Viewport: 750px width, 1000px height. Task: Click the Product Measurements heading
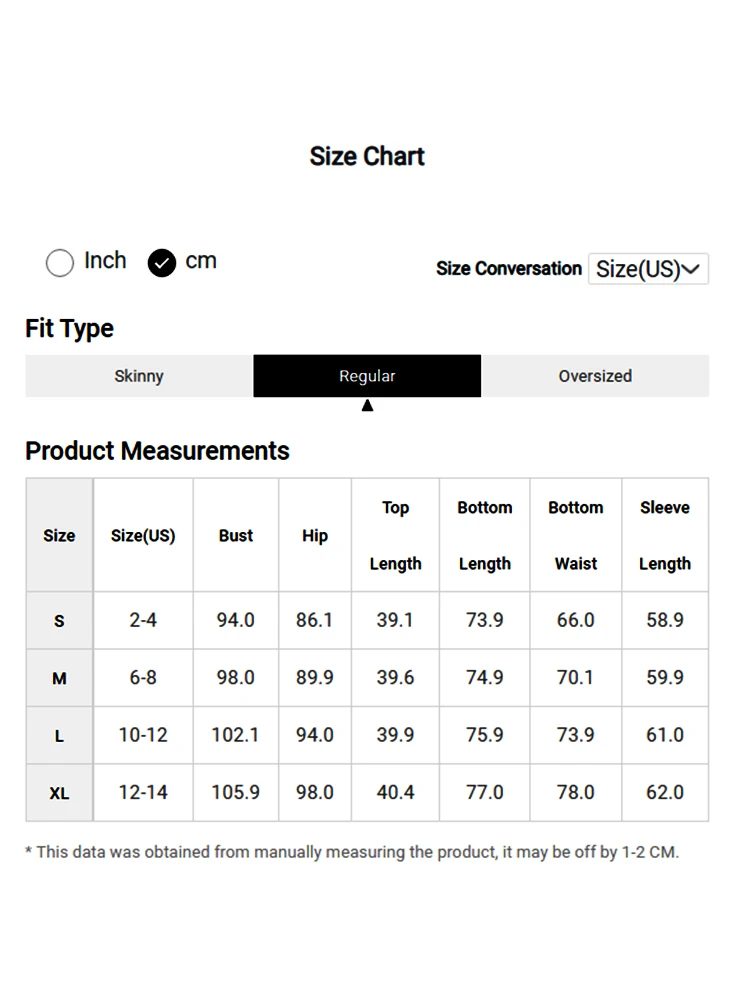point(157,451)
